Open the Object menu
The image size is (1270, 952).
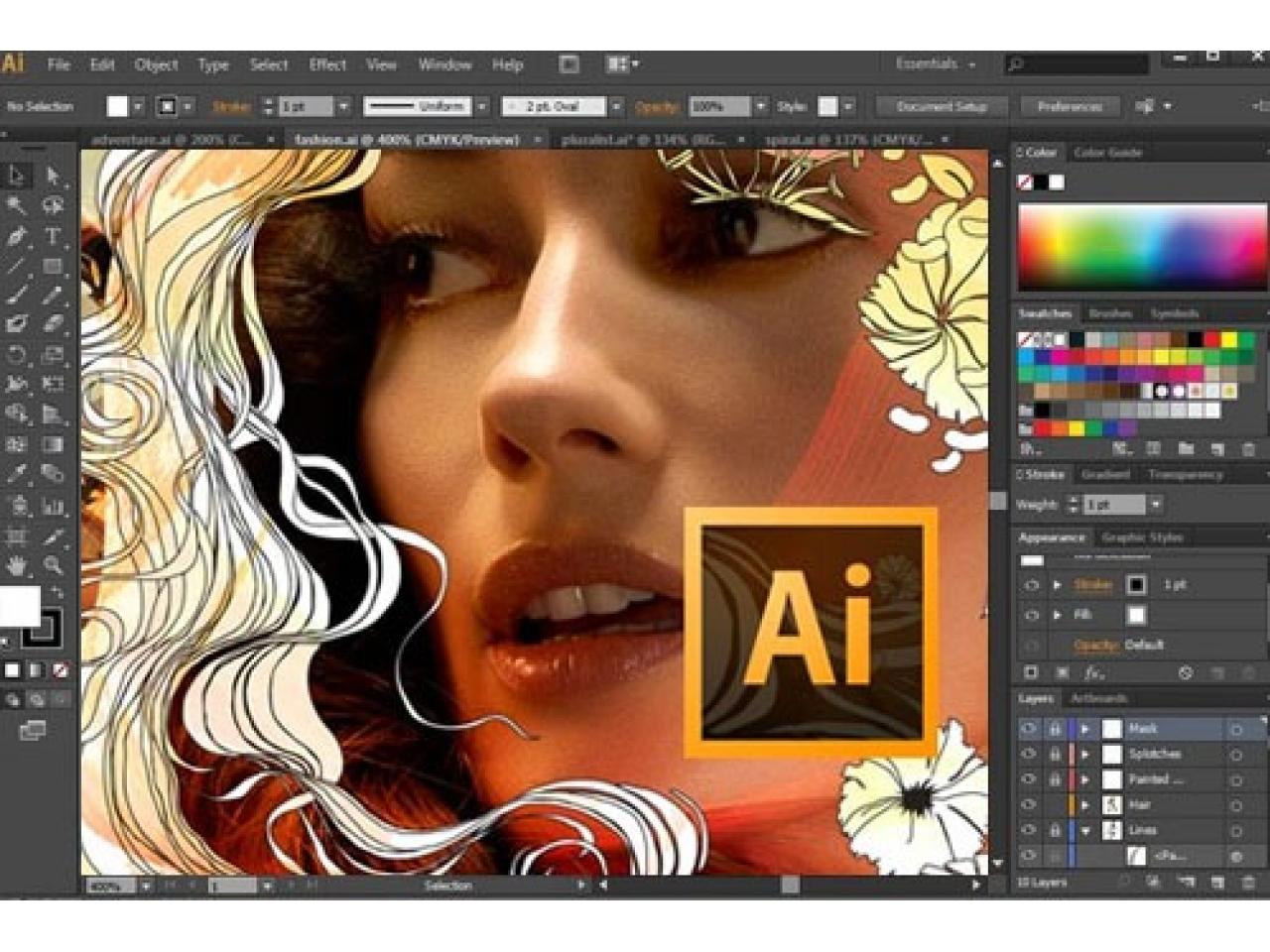156,64
